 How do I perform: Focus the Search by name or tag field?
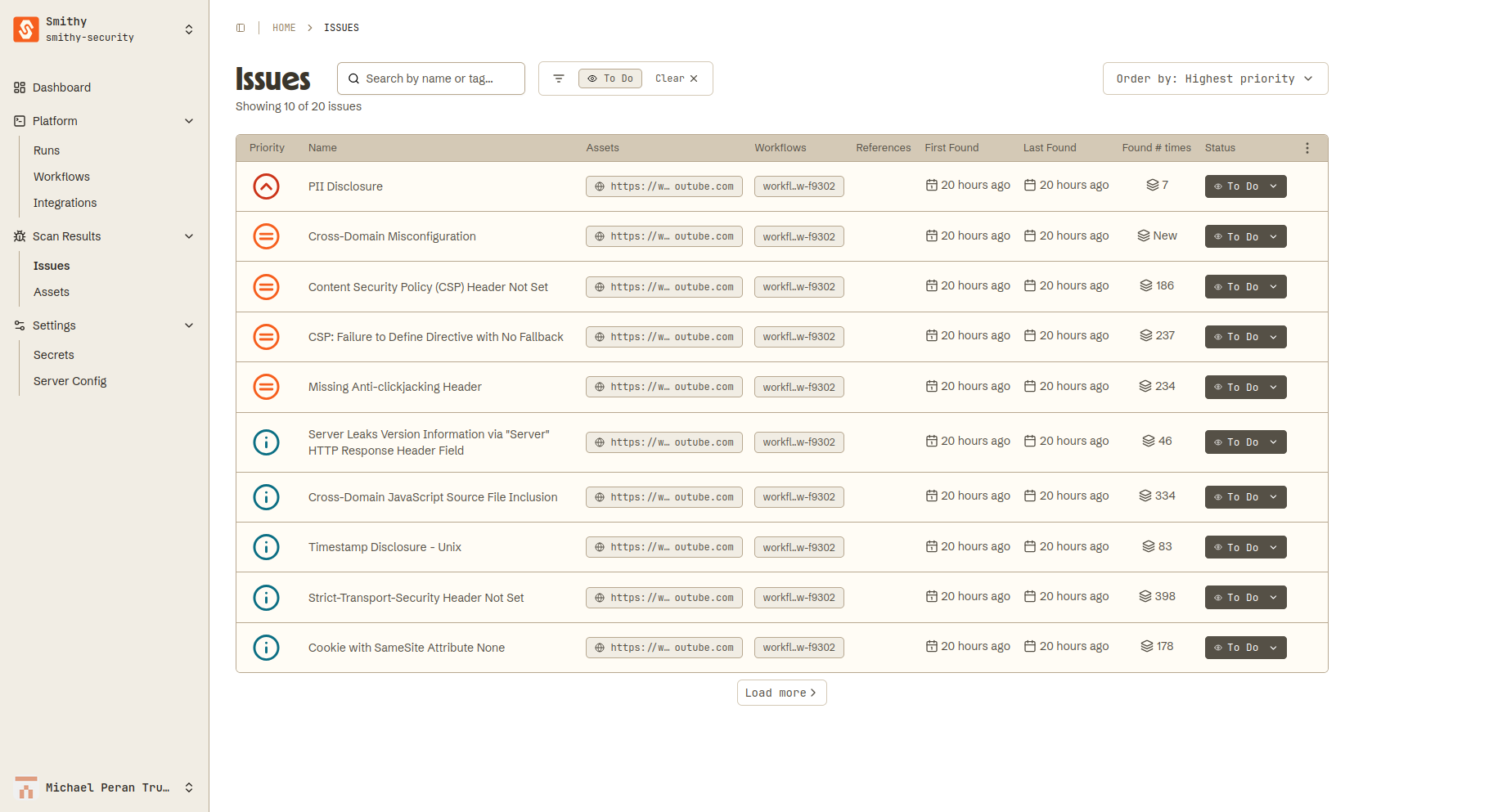coord(431,79)
